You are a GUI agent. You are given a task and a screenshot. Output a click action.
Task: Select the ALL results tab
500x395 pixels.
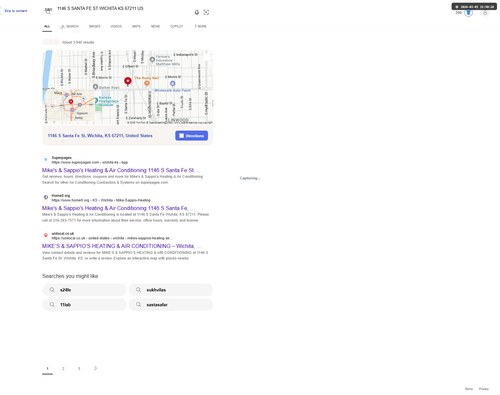[47, 26]
